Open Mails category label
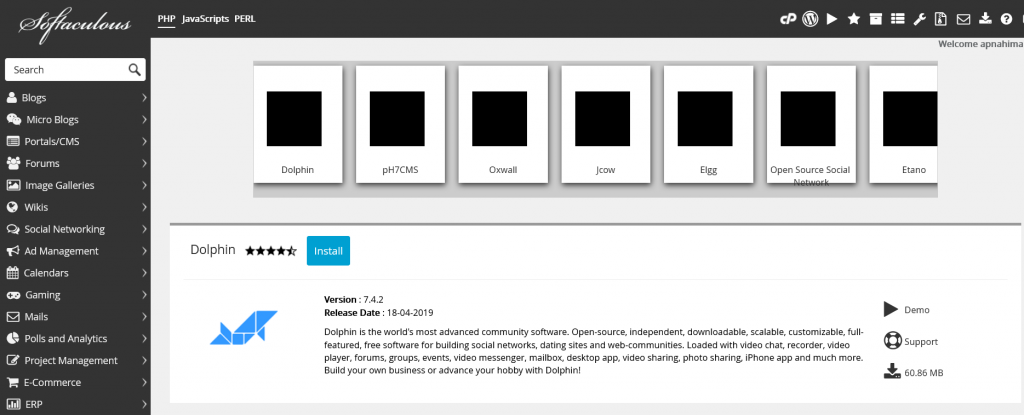Screen dimensions: 1024x415 coord(37,317)
